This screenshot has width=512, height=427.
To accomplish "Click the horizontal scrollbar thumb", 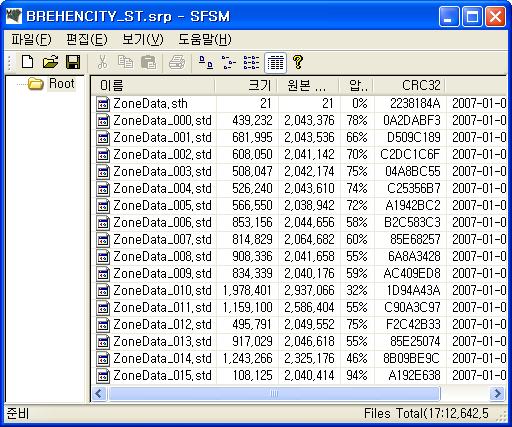I will point(274,394).
